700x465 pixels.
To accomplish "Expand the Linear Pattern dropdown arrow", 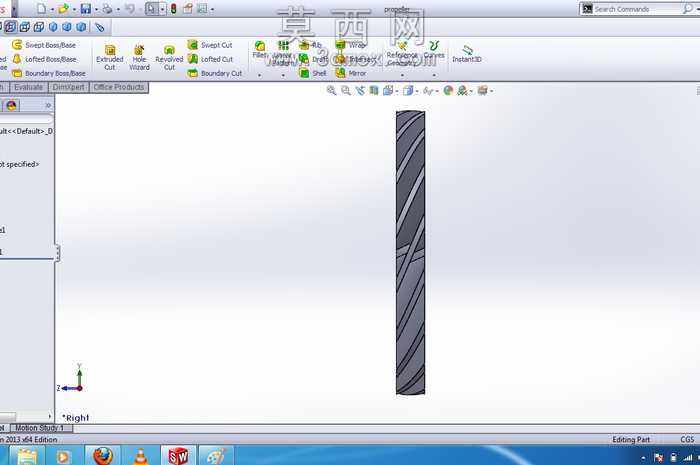I will tap(283, 75).
